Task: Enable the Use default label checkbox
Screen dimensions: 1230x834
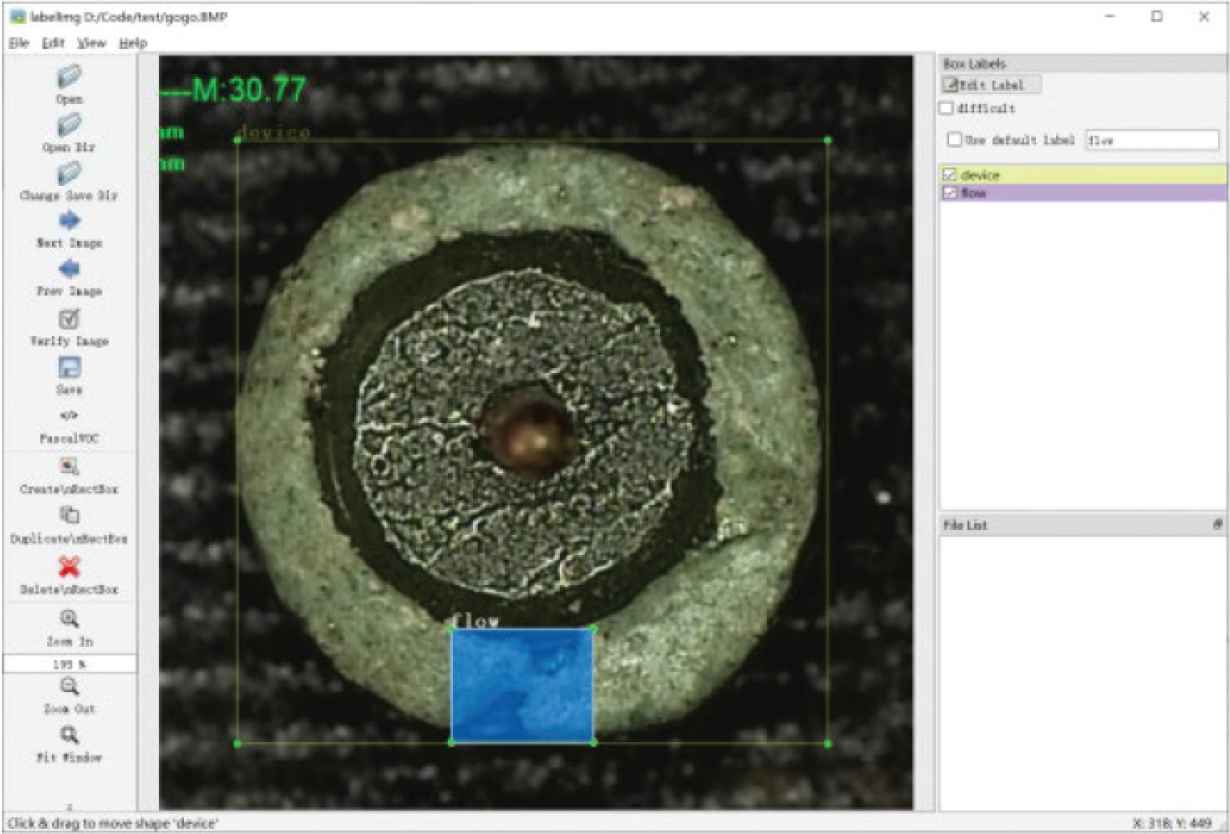Action: click(x=955, y=140)
